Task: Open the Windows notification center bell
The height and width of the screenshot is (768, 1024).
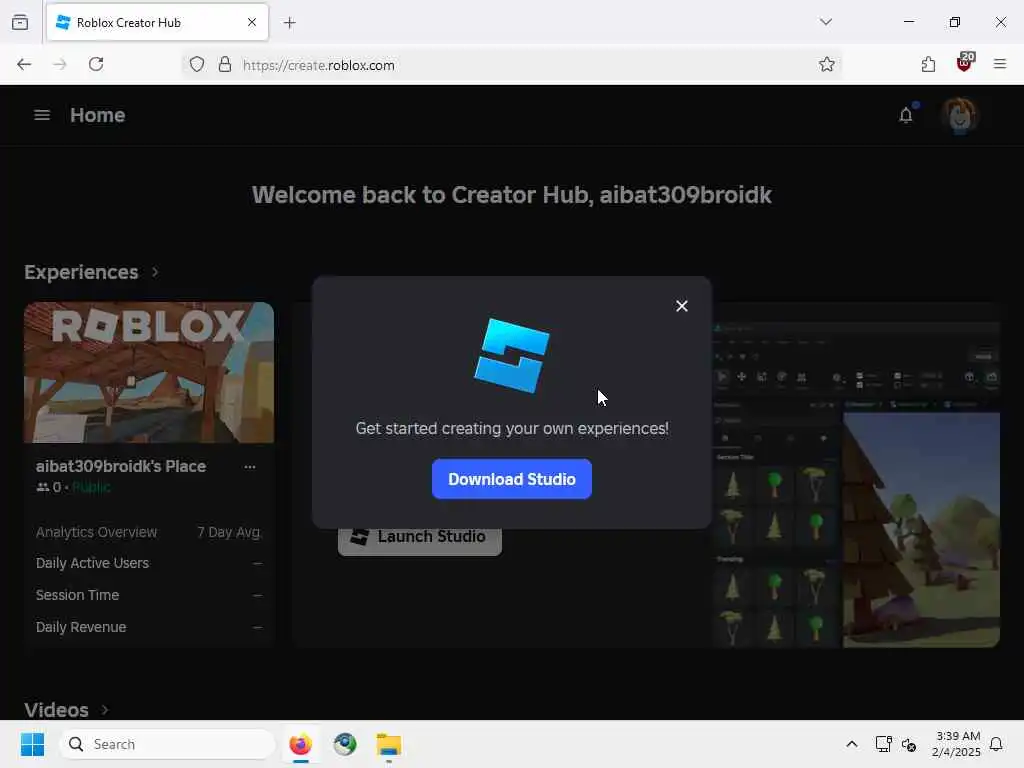Action: (x=996, y=744)
